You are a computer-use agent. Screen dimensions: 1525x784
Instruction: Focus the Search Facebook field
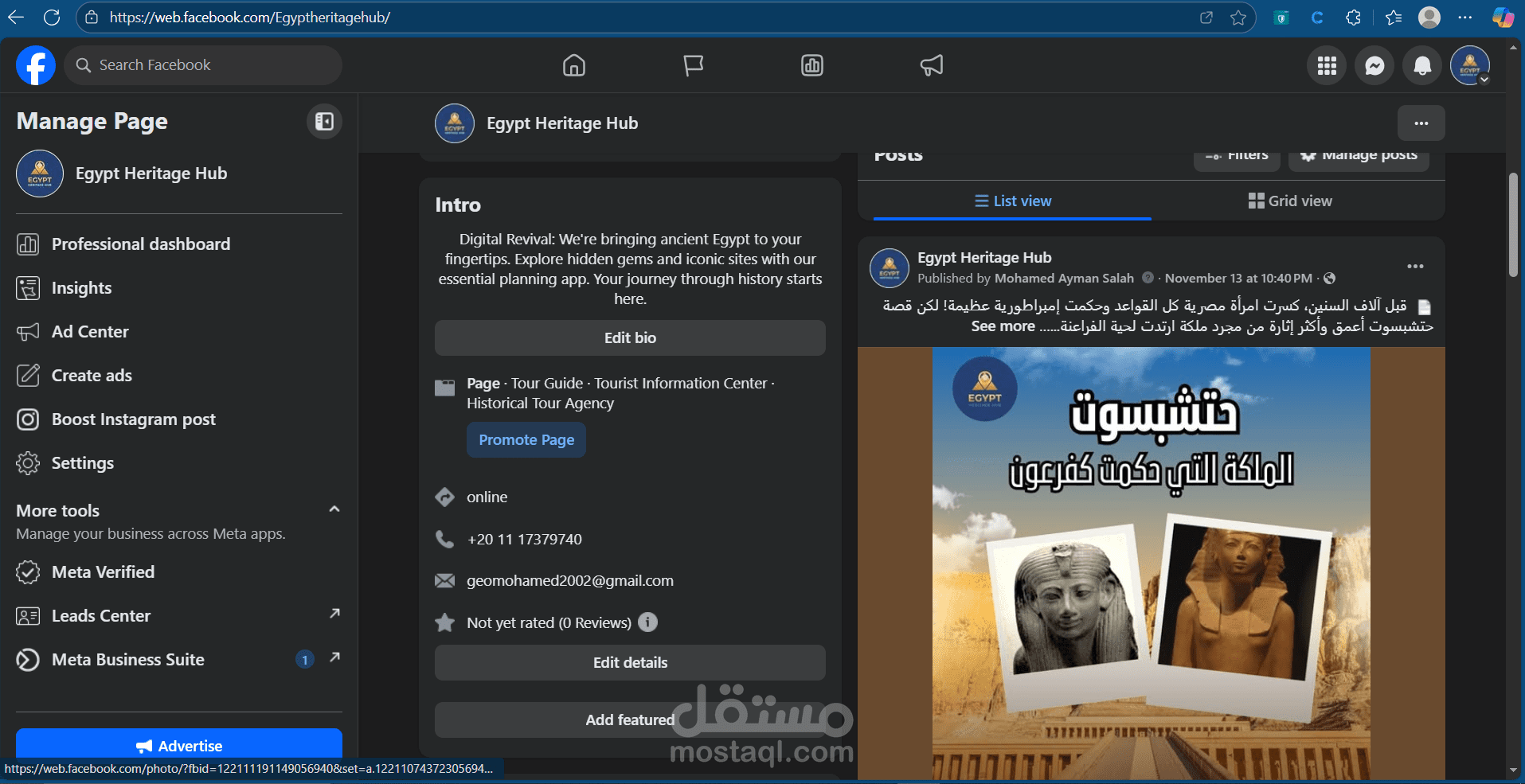pos(203,65)
